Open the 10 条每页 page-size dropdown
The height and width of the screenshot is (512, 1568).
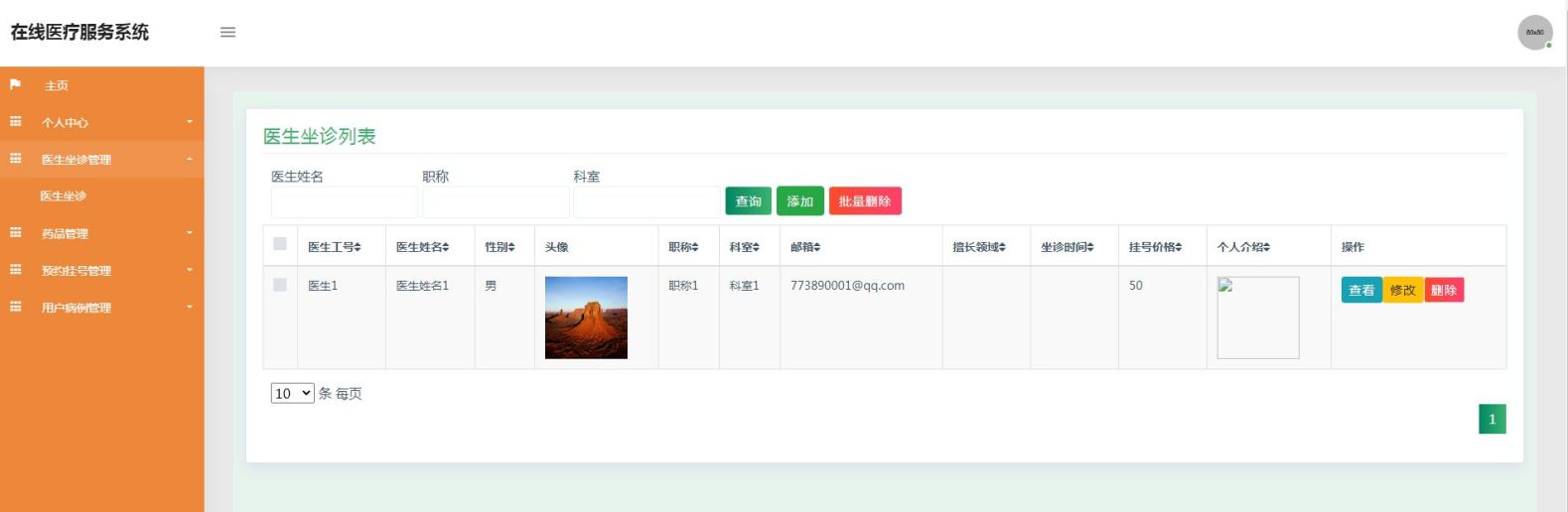pyautogui.click(x=292, y=394)
